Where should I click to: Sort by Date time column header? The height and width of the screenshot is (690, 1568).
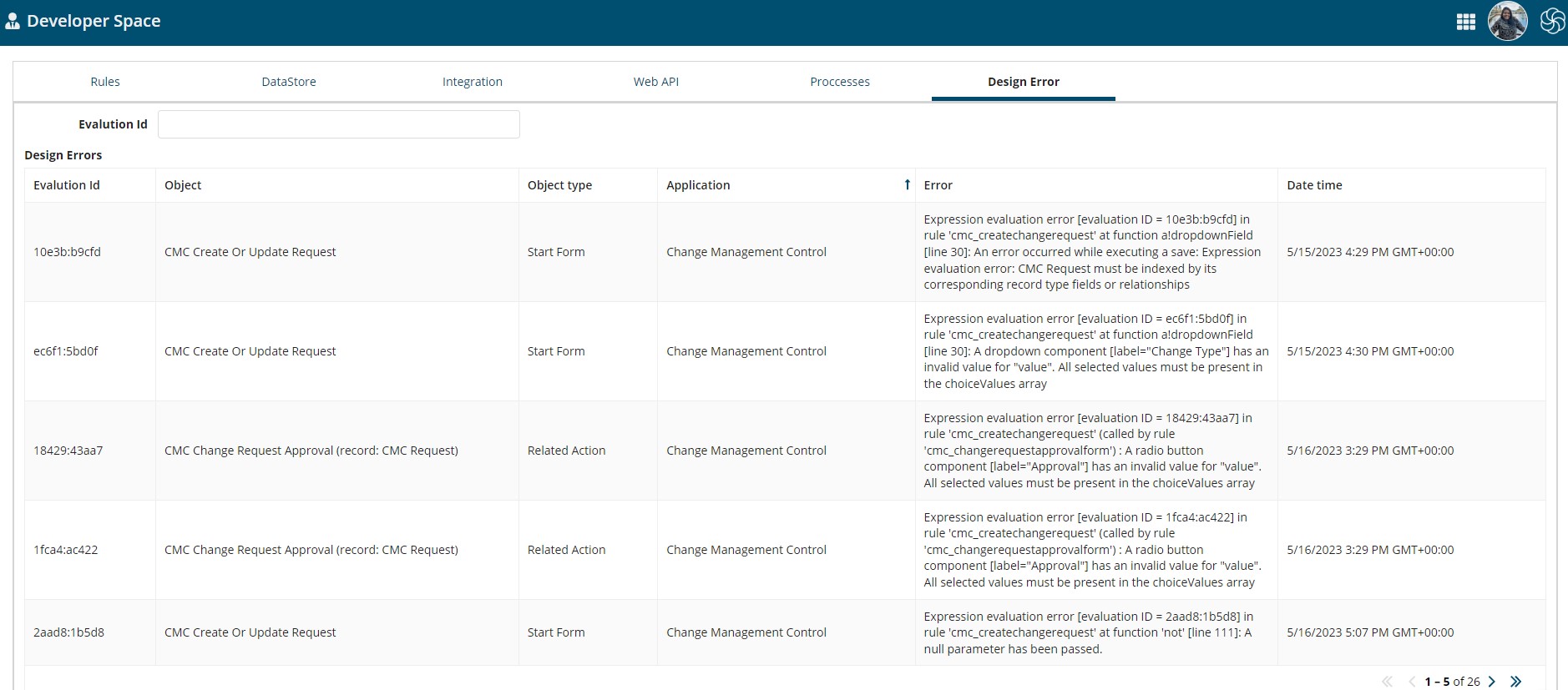[x=1314, y=185]
